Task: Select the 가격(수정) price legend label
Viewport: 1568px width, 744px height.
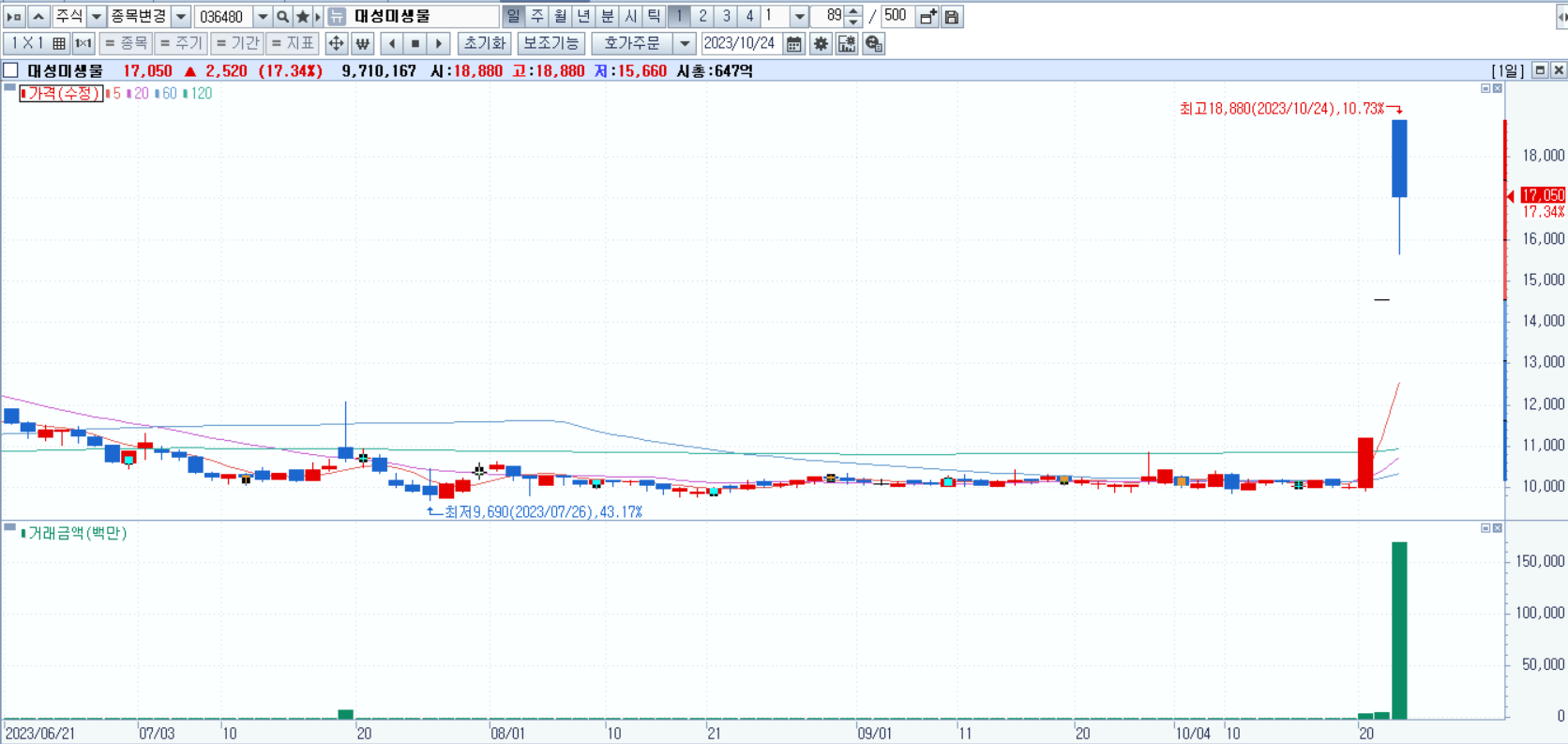Action: click(x=61, y=93)
